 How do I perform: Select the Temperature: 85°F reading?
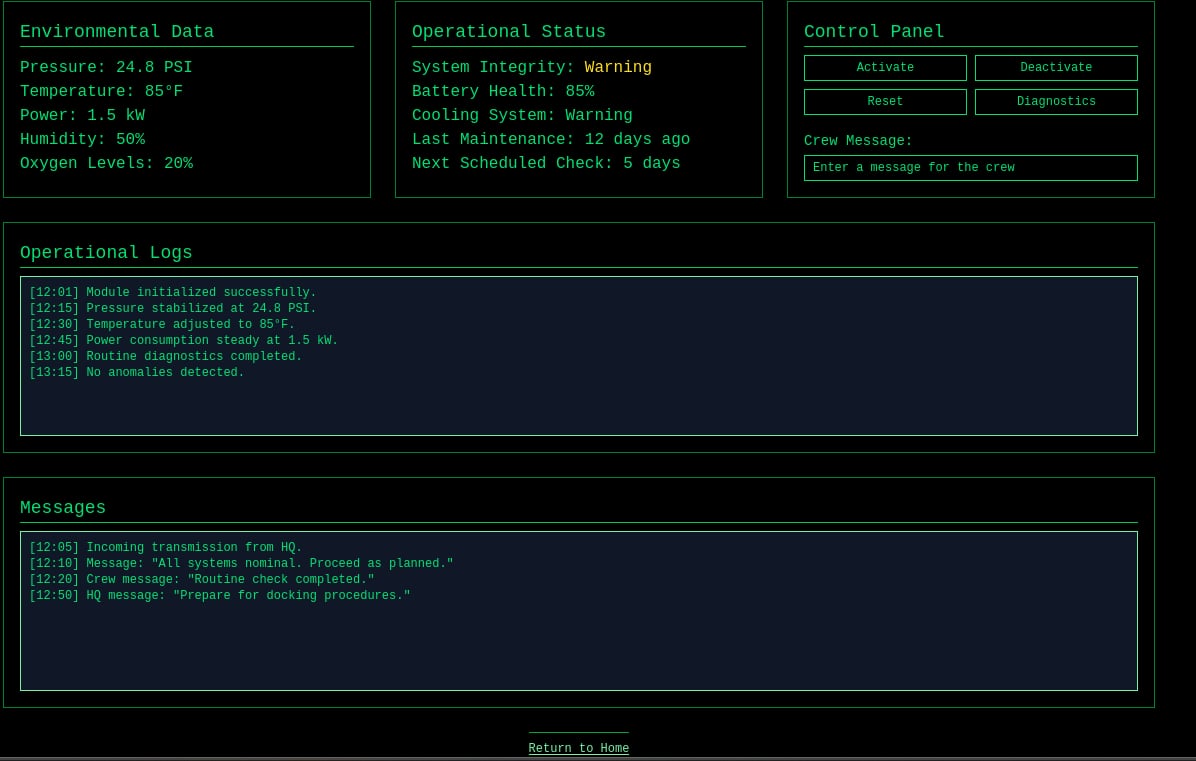pyautogui.click(x=101, y=92)
